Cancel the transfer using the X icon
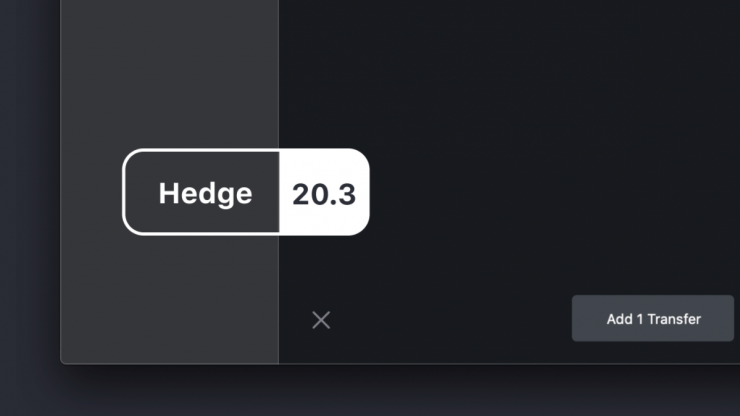 321,320
